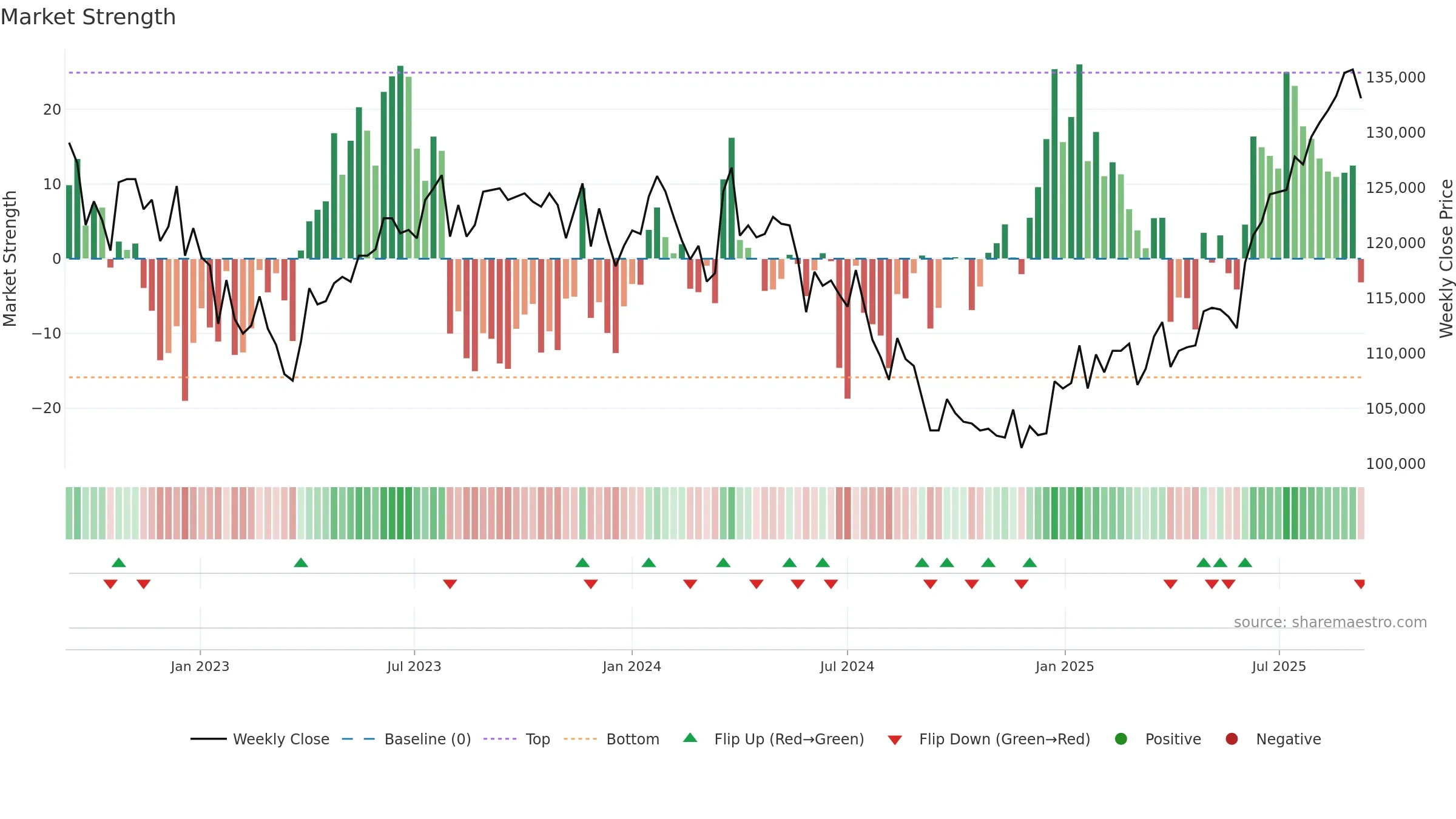The height and width of the screenshot is (819, 1456).
Task: Click the 105,000 price axis tick
Action: pyautogui.click(x=1395, y=409)
